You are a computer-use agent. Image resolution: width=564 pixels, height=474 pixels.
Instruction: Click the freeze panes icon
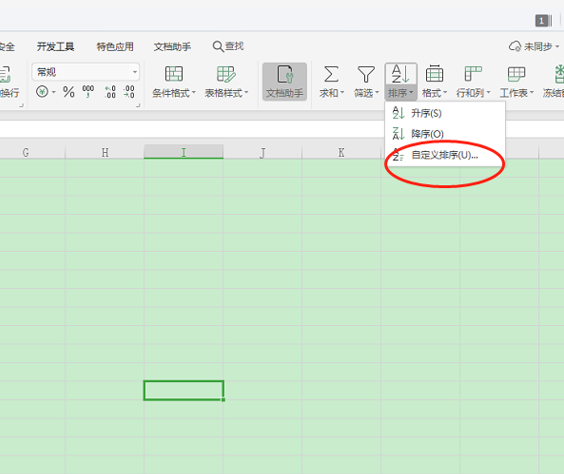click(559, 74)
